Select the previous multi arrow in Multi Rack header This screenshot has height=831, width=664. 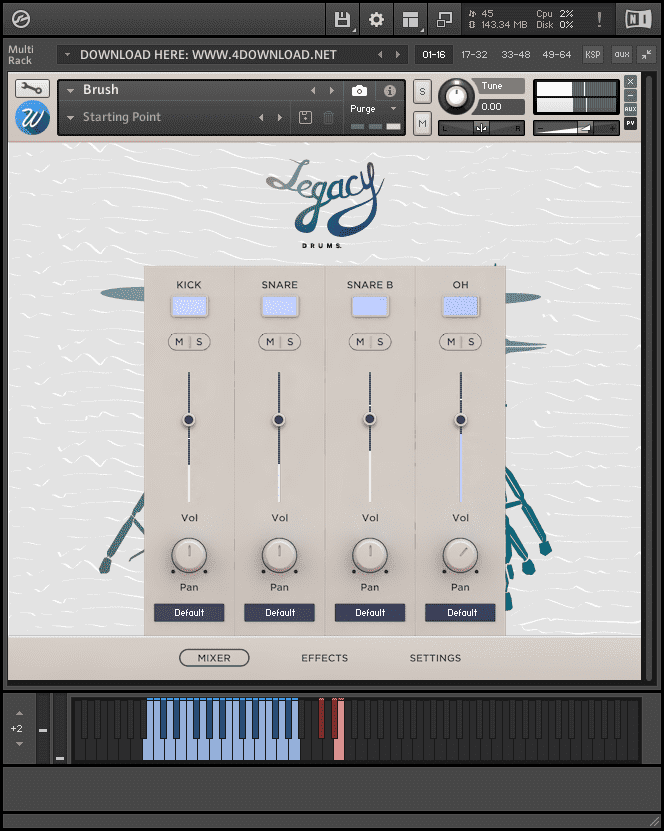[x=379, y=55]
